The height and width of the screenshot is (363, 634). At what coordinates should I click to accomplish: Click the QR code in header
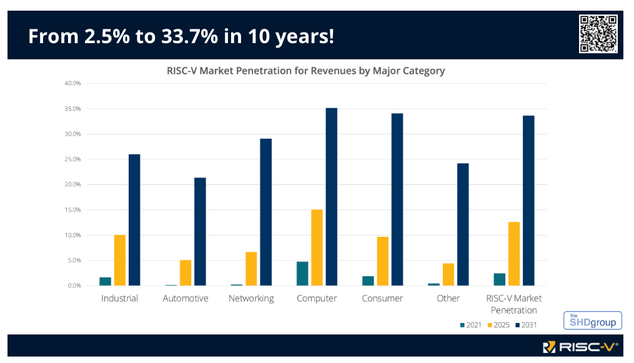click(x=598, y=34)
